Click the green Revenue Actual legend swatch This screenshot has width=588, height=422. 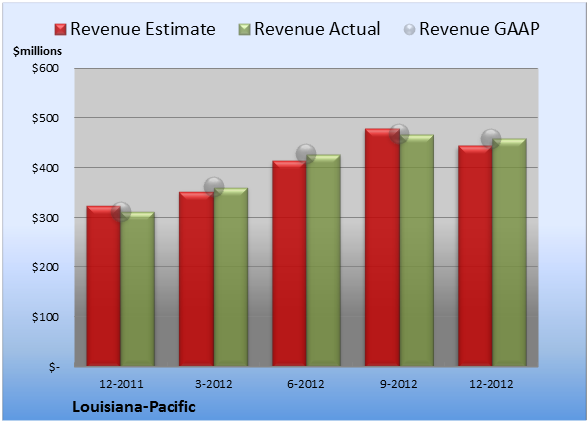[x=244, y=30]
